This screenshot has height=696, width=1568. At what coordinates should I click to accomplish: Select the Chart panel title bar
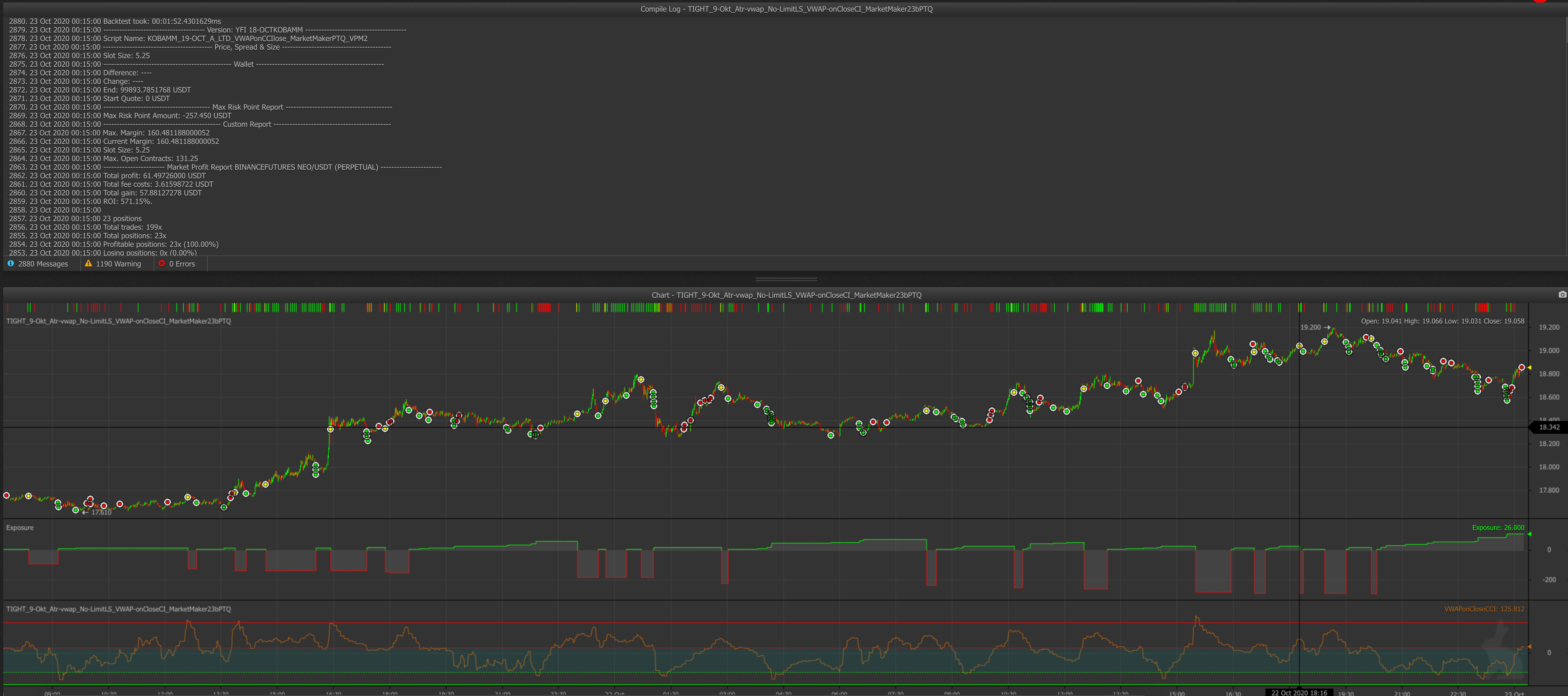pos(786,295)
